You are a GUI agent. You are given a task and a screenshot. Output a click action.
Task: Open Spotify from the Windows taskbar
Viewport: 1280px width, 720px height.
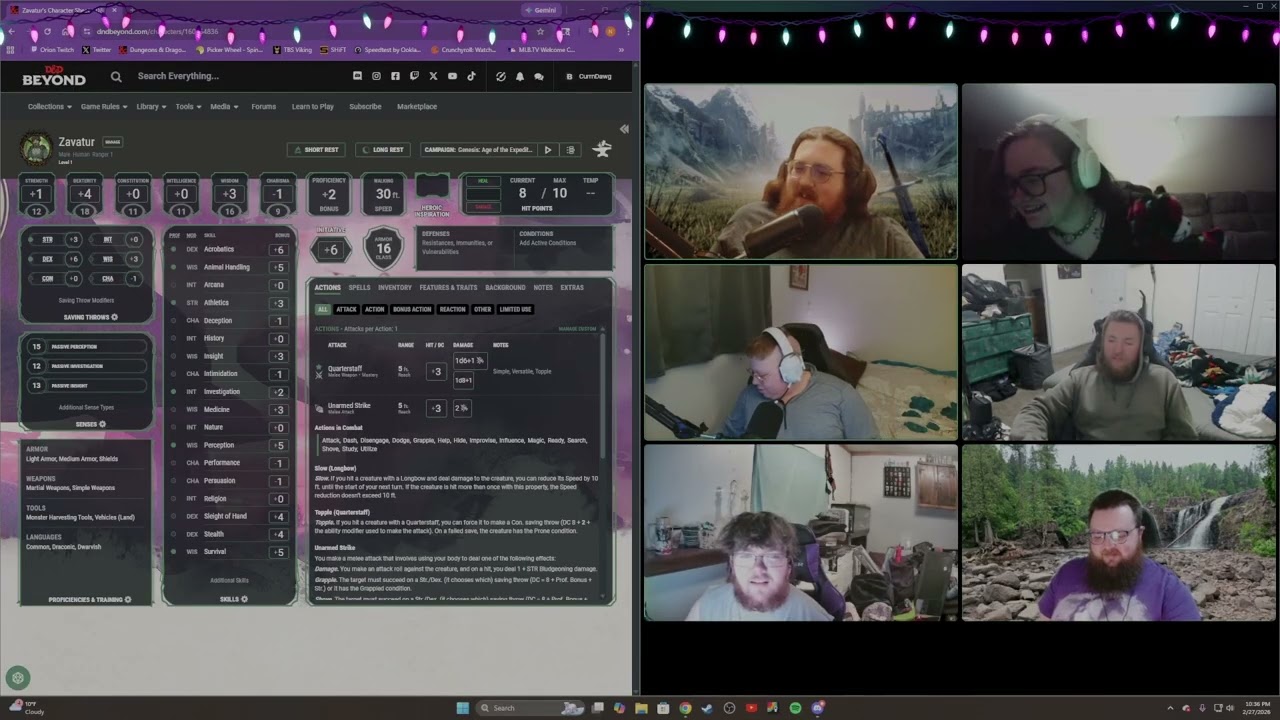click(x=796, y=708)
